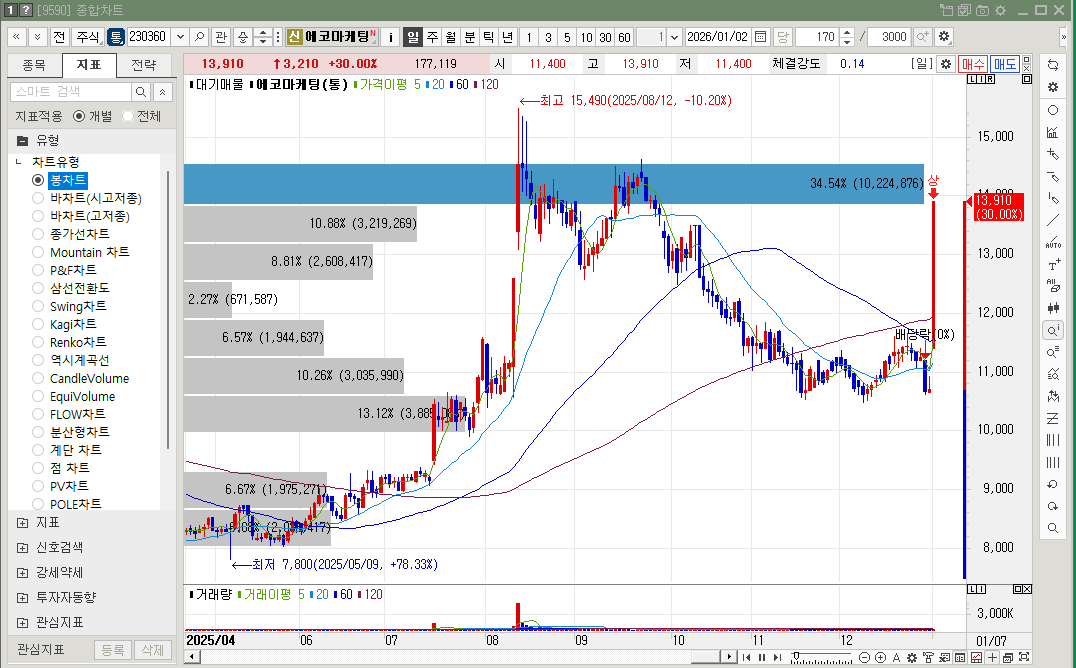Screen dimensions: 1076x668
Task: Open chart settings gear beside the 3000 field
Action: point(944,37)
